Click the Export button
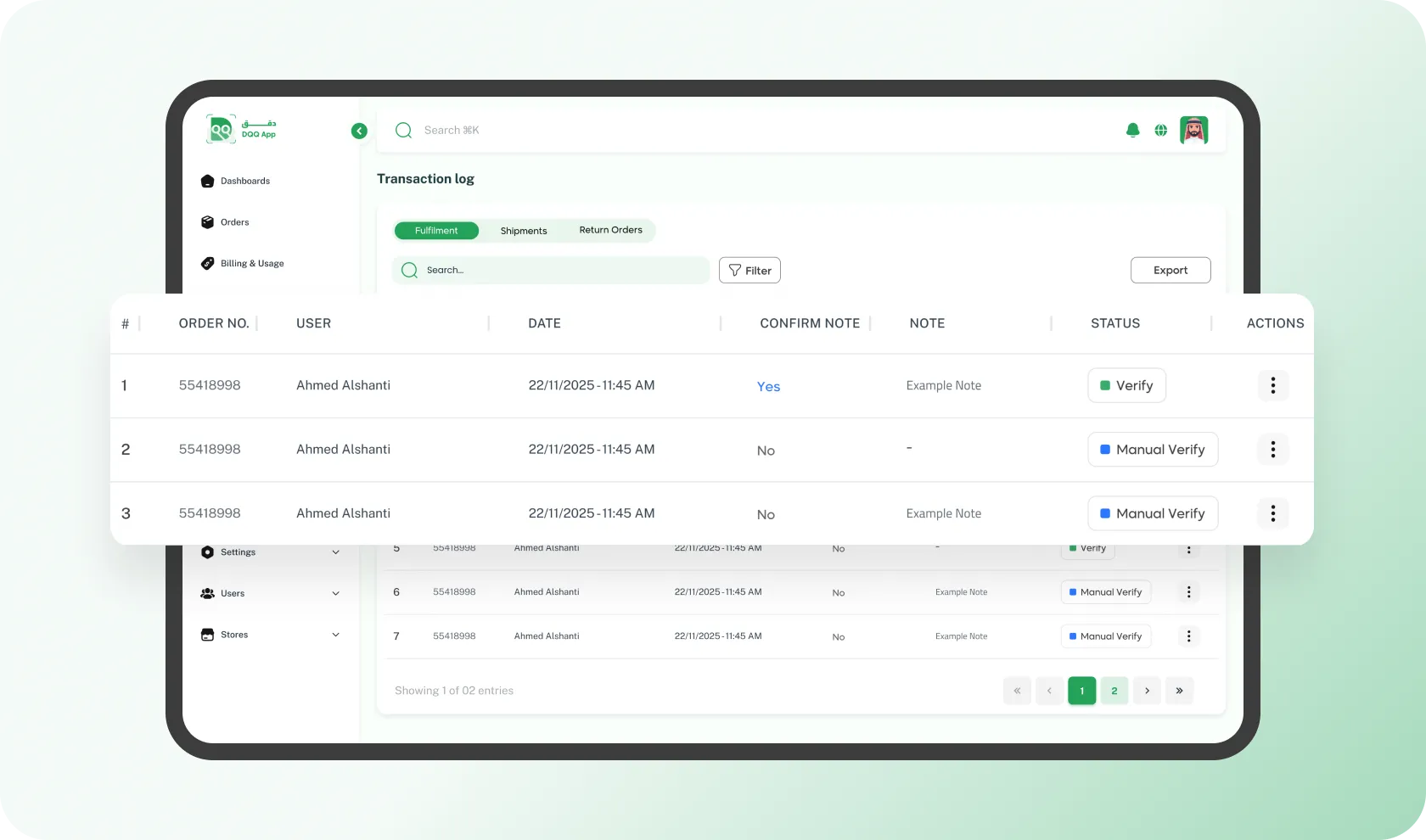Screen dimensions: 1426x840 click(1170, 270)
